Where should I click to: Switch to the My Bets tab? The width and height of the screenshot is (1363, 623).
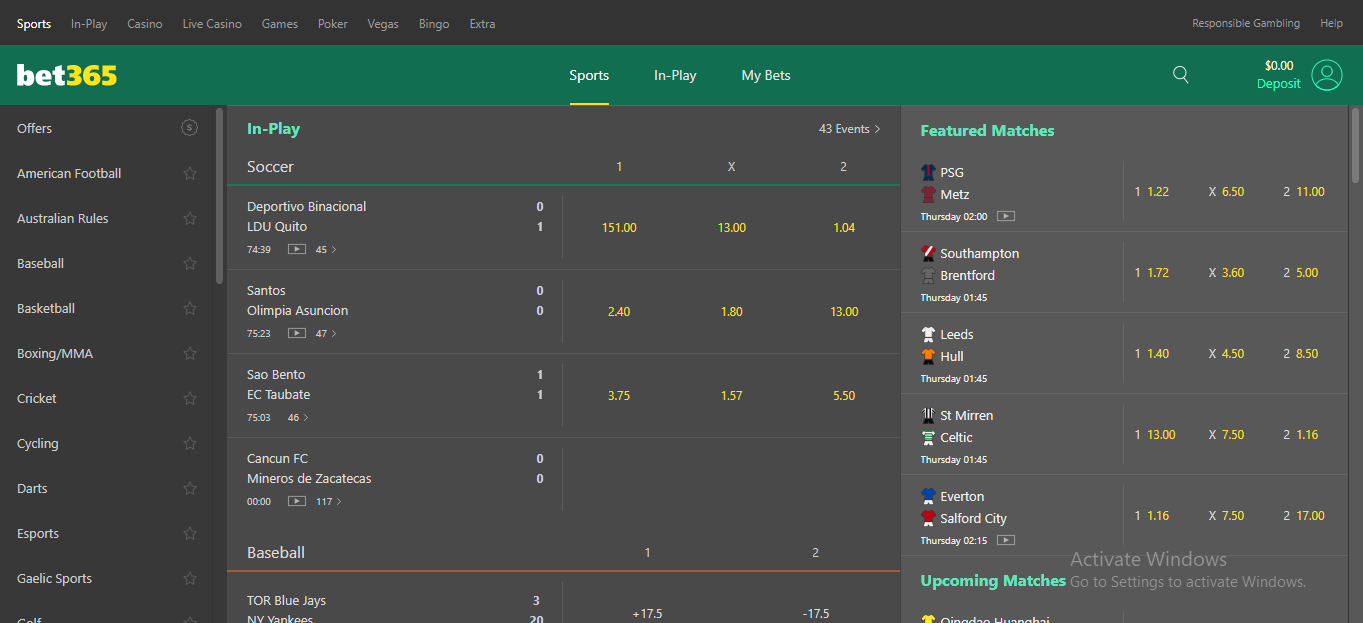pos(765,75)
